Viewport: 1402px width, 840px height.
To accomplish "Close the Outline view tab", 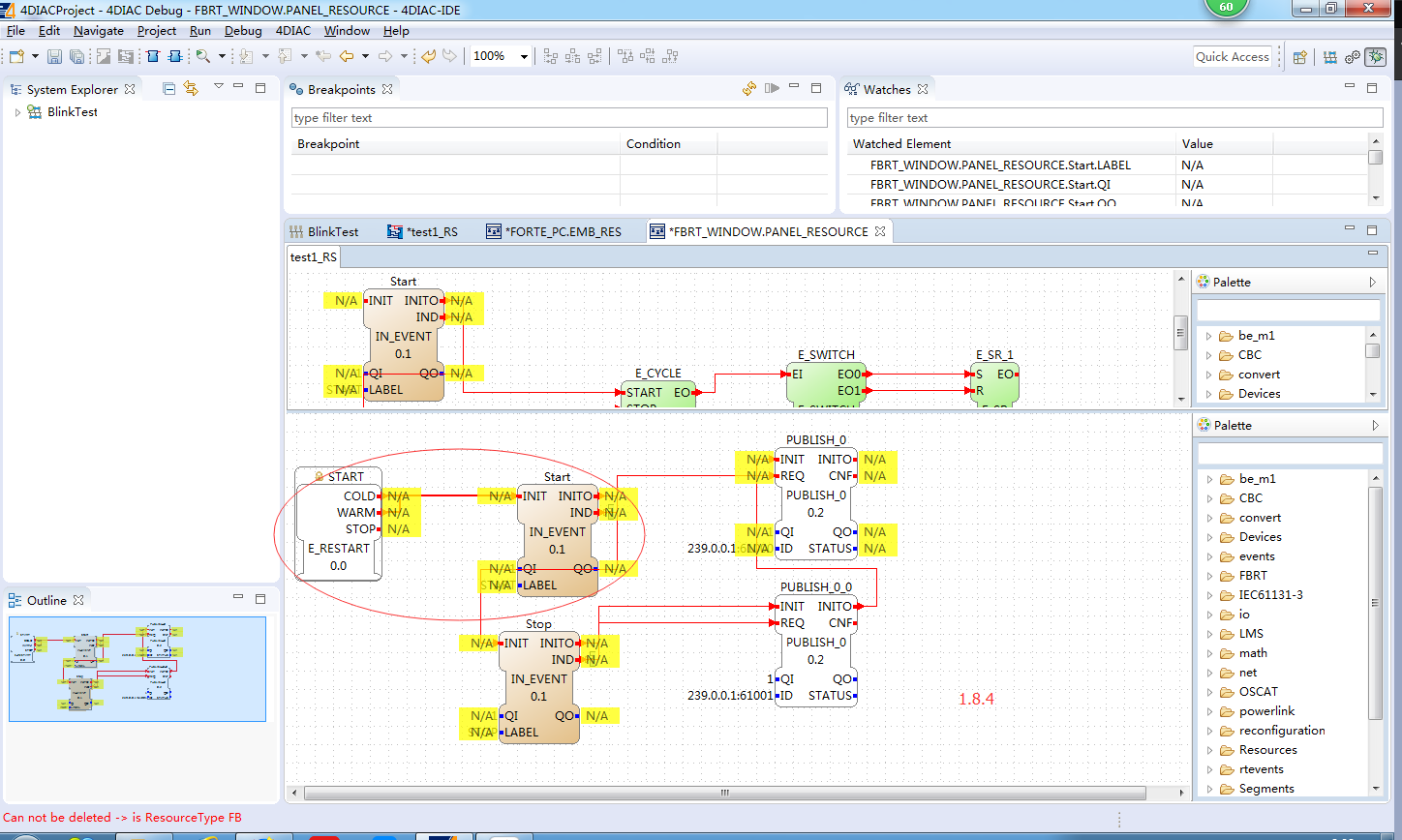I will (x=78, y=600).
